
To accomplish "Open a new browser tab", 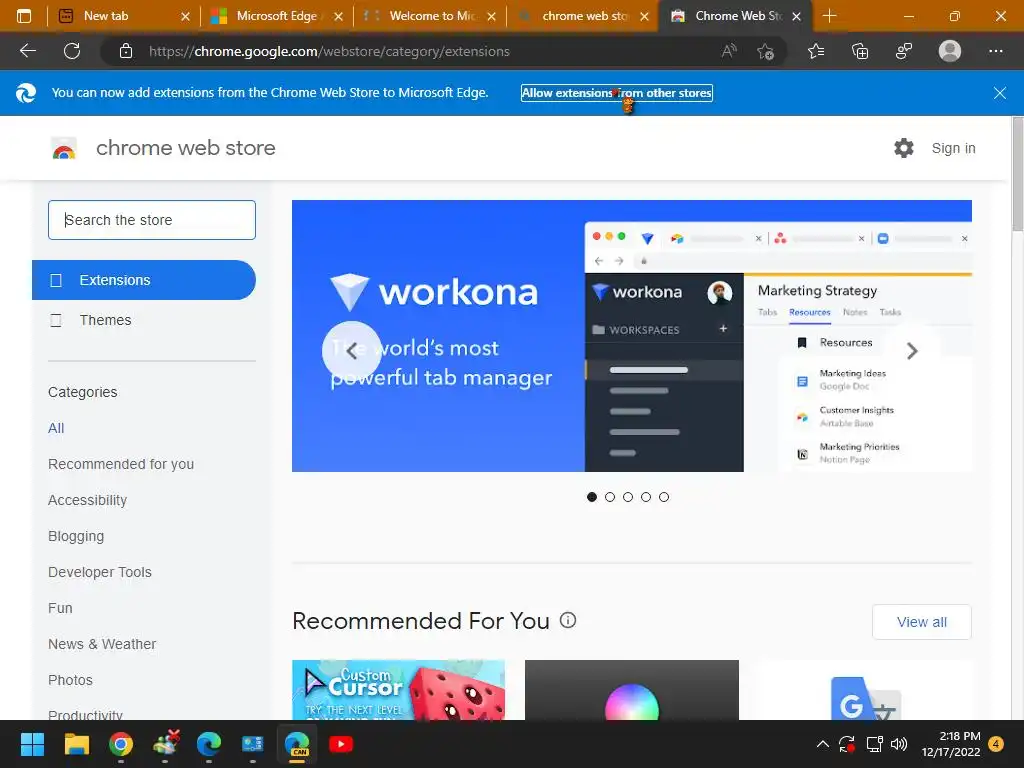I will 829,16.
